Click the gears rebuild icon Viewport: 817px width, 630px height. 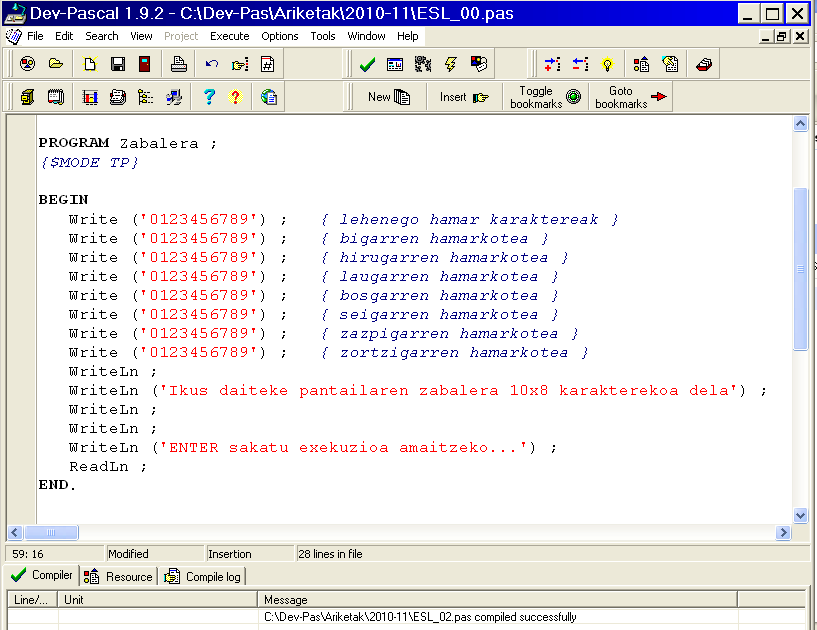(423, 64)
